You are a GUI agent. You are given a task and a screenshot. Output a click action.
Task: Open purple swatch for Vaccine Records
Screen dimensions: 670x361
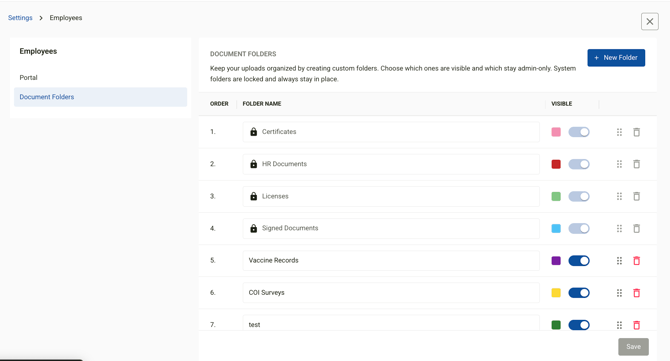(x=556, y=261)
